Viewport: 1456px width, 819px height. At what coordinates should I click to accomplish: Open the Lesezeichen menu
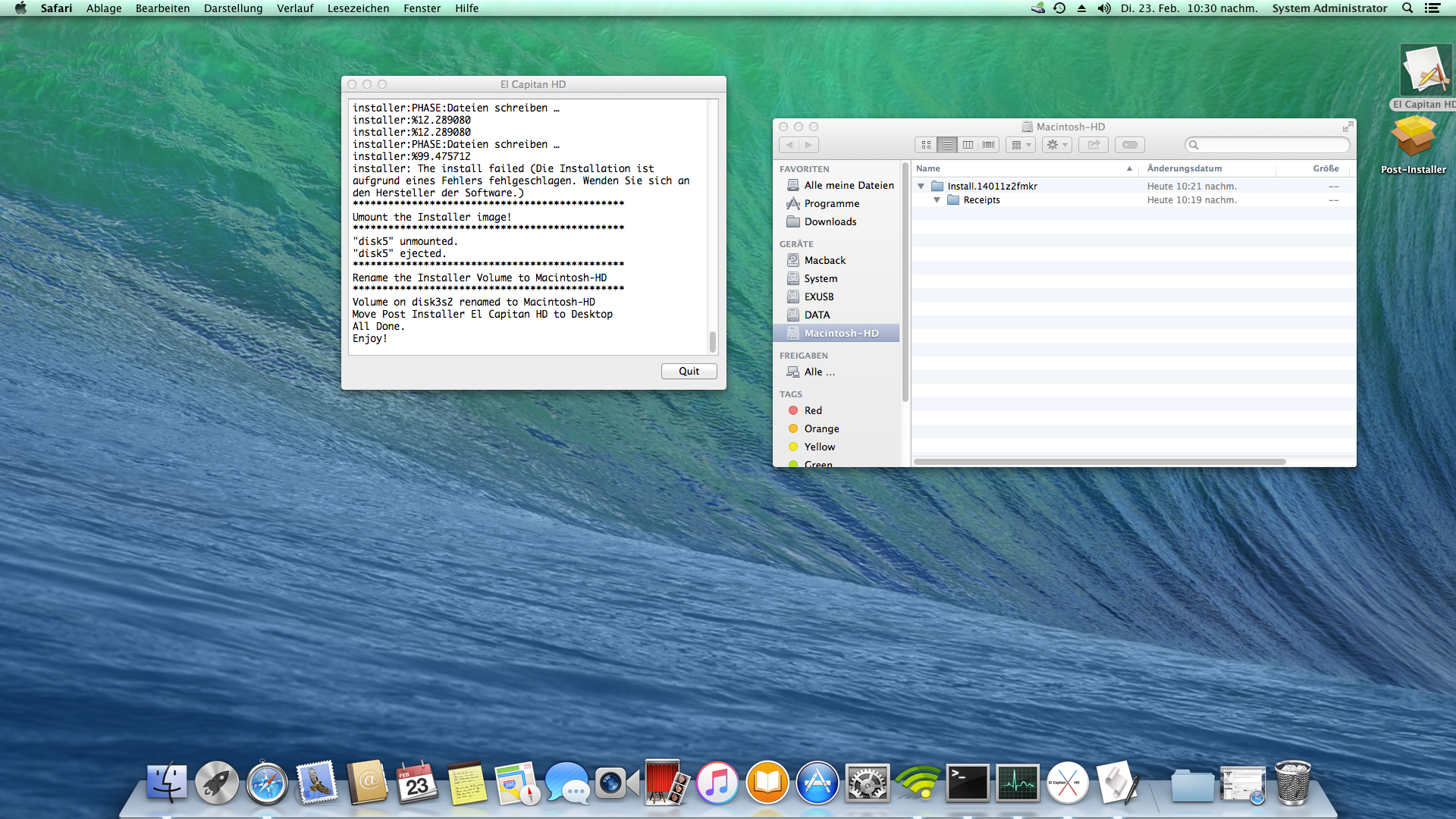[358, 8]
